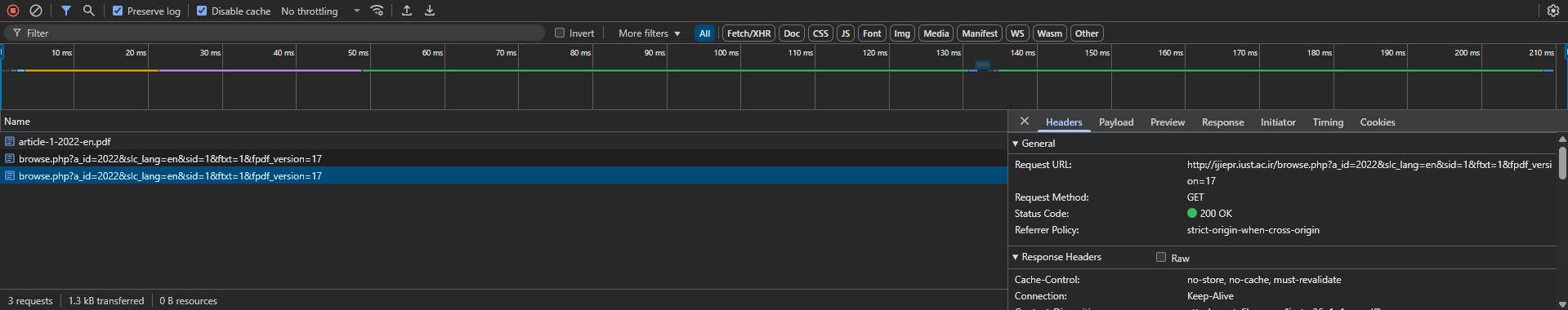Screen dimensions: 1568x310
Task: Open the network search icon
Action: (x=88, y=11)
